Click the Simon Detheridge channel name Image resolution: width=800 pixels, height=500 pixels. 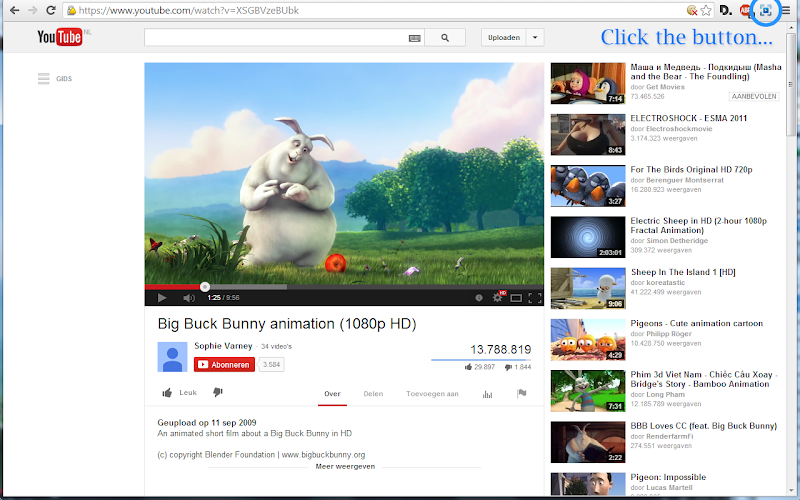pyautogui.click(x=677, y=241)
